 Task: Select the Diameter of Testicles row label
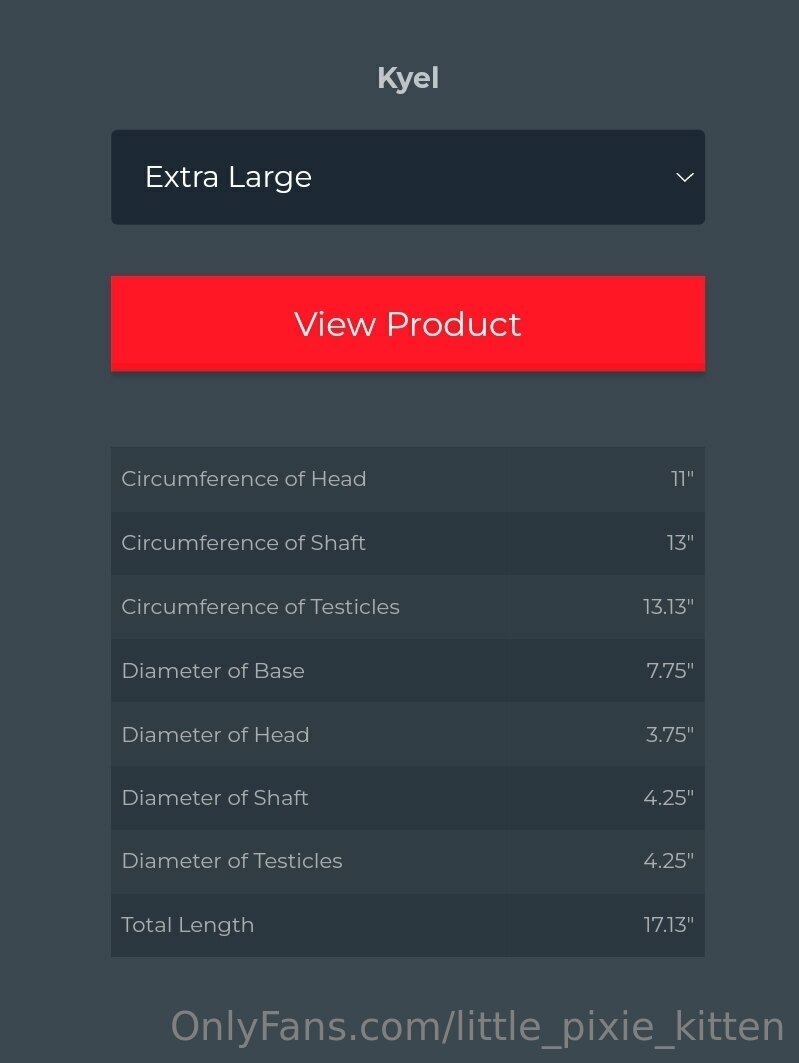click(232, 860)
